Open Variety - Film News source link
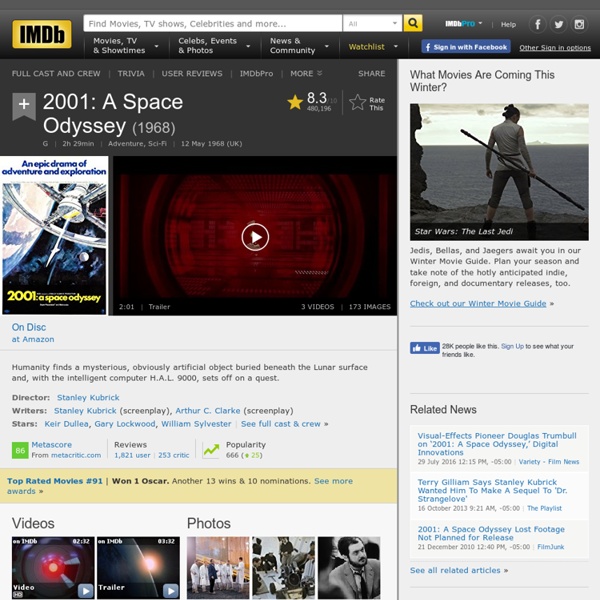 click(549, 462)
